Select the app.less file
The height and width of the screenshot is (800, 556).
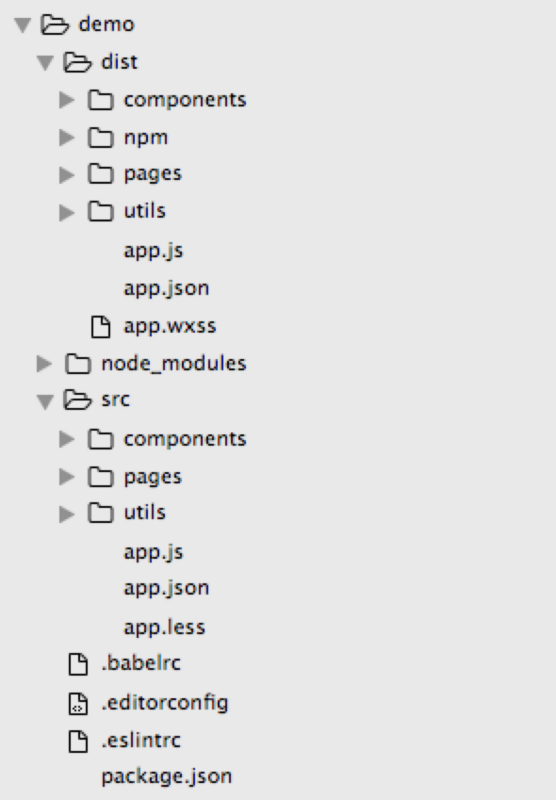coord(165,627)
